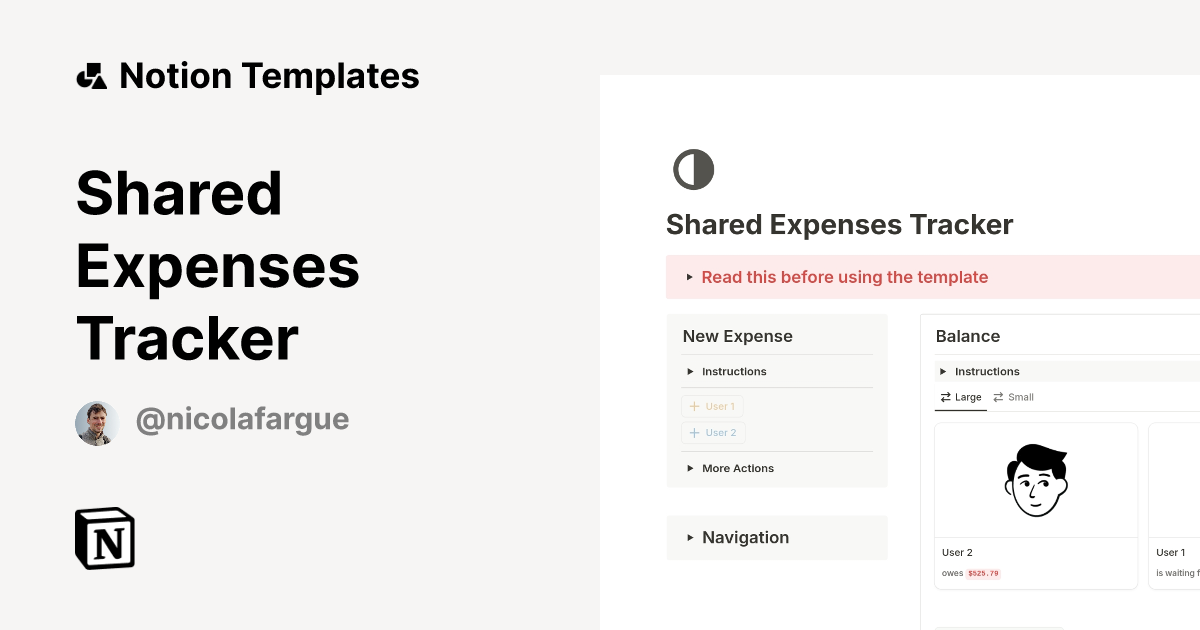Expand the More Actions section
Image resolution: width=1200 pixels, height=630 pixels.
coord(729,468)
